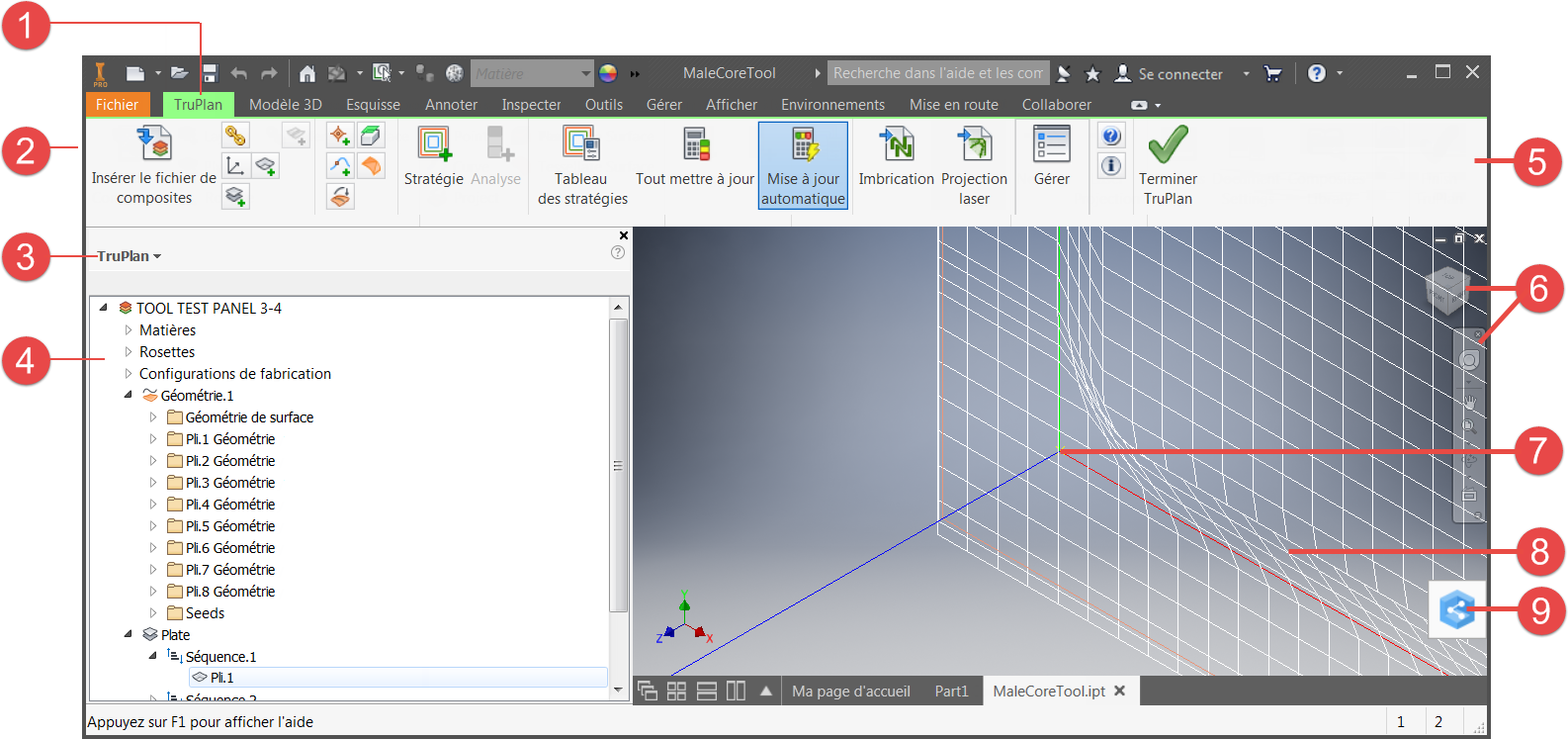Expand the New file dropdown arrow
Image resolution: width=1568 pixels, height=739 pixels.
tap(157, 73)
